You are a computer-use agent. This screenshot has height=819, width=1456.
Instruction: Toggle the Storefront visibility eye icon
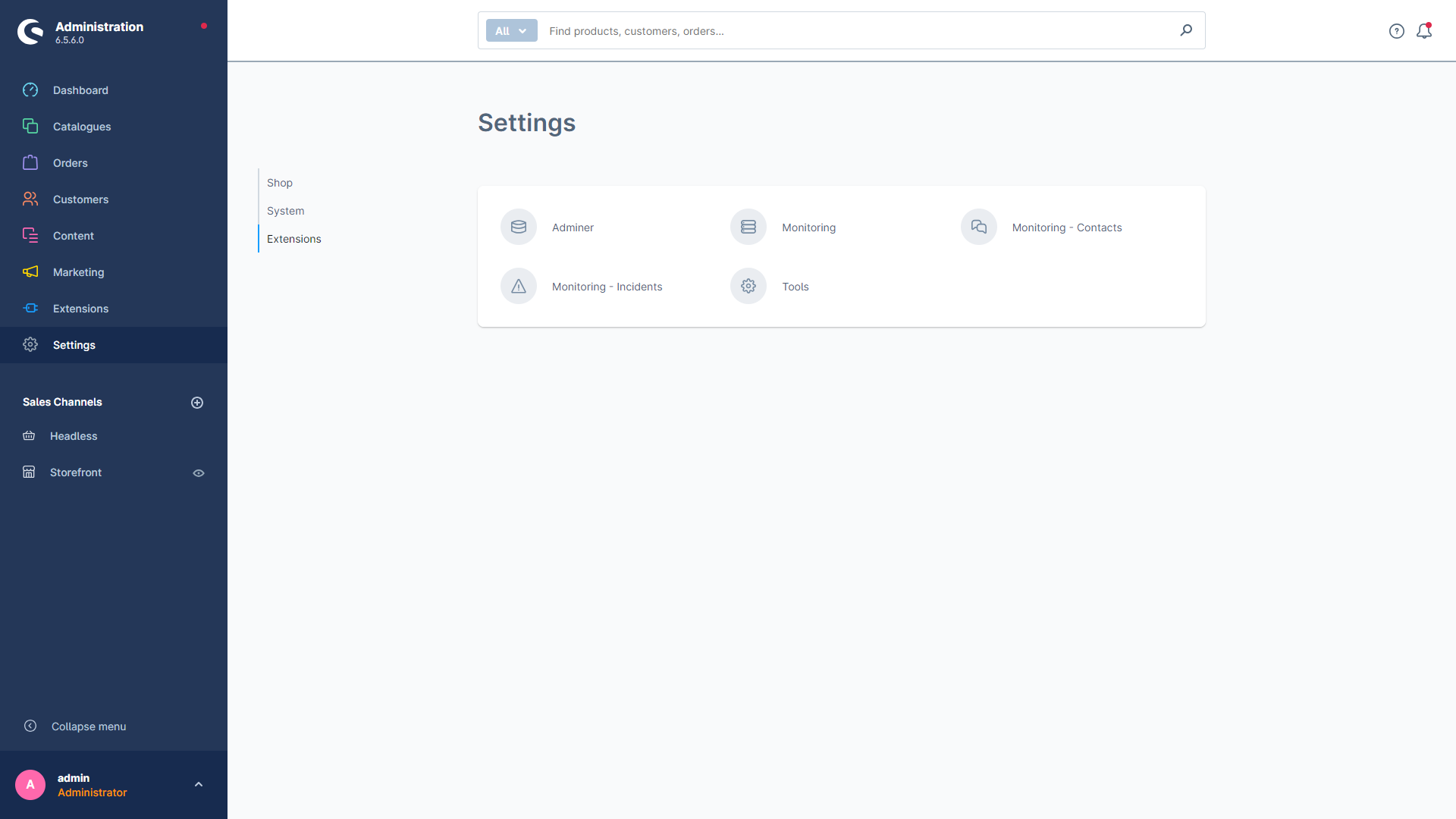click(x=199, y=472)
